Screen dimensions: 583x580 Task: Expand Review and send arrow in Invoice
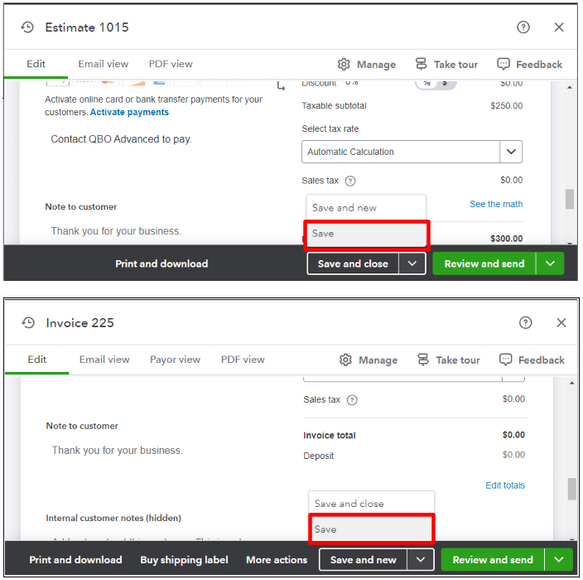pyautogui.click(x=558, y=560)
